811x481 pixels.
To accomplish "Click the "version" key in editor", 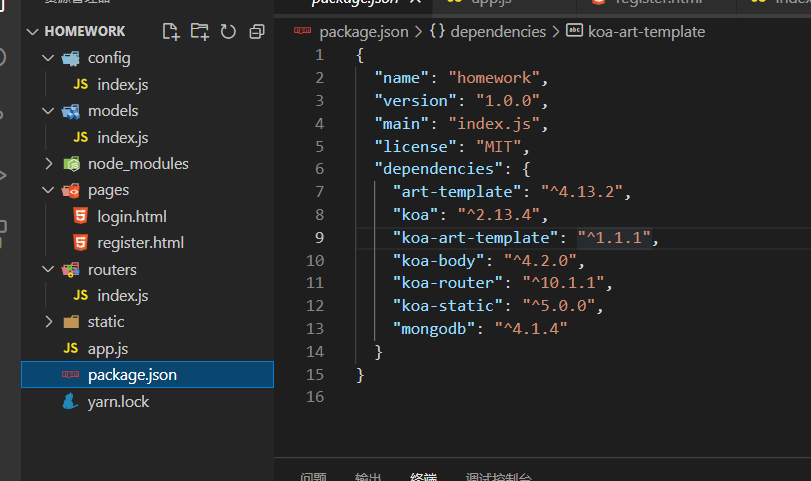I will 415,101.
